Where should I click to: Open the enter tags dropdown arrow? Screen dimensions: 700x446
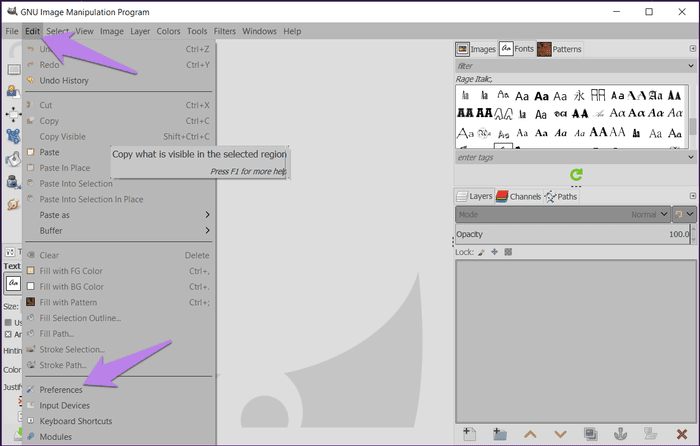691,157
